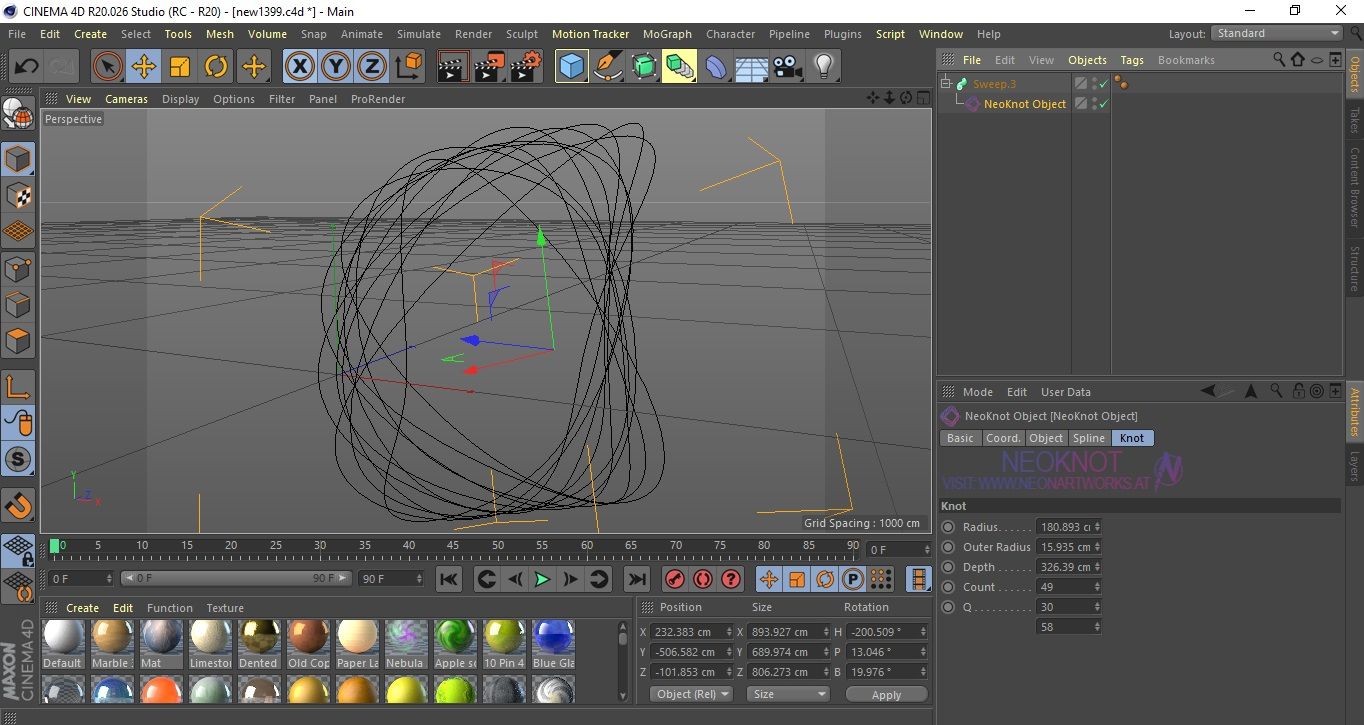
Task: Add a Cube primitive object
Action: click(x=572, y=67)
